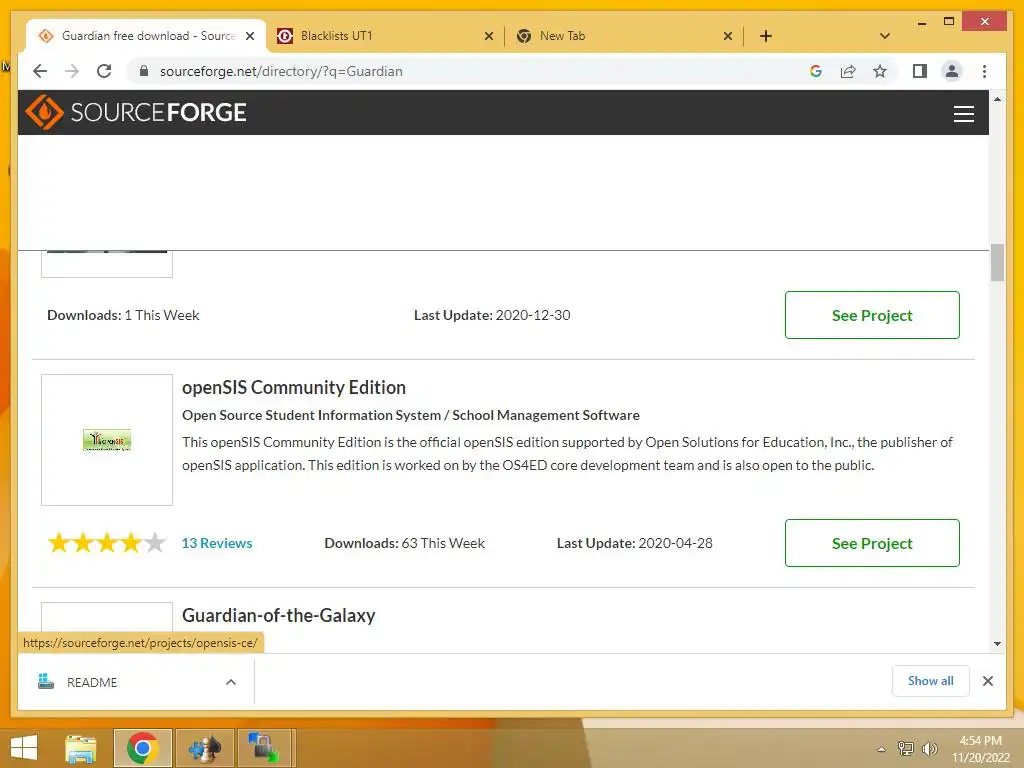Close the Guardian free download tab
The width and height of the screenshot is (1024, 768).
click(x=249, y=36)
